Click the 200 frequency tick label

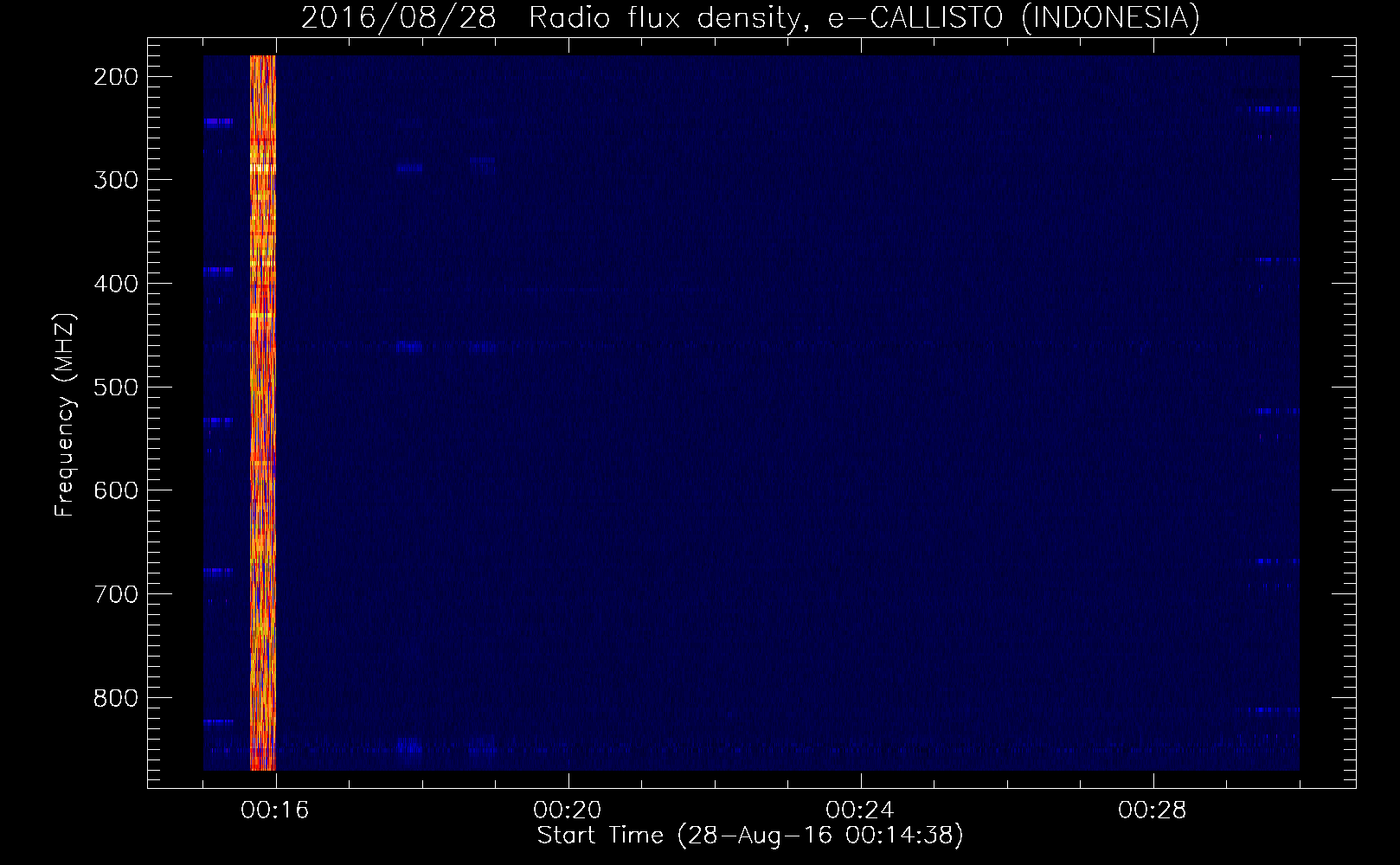point(116,77)
